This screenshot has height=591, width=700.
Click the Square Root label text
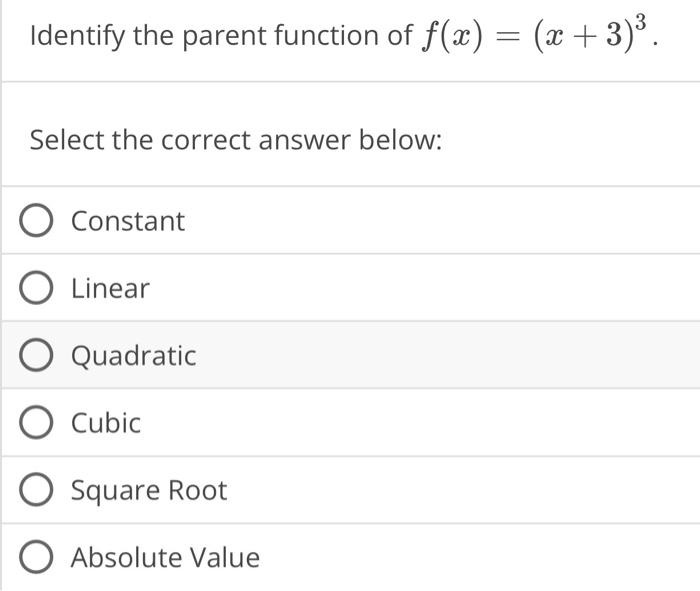[x=149, y=491]
